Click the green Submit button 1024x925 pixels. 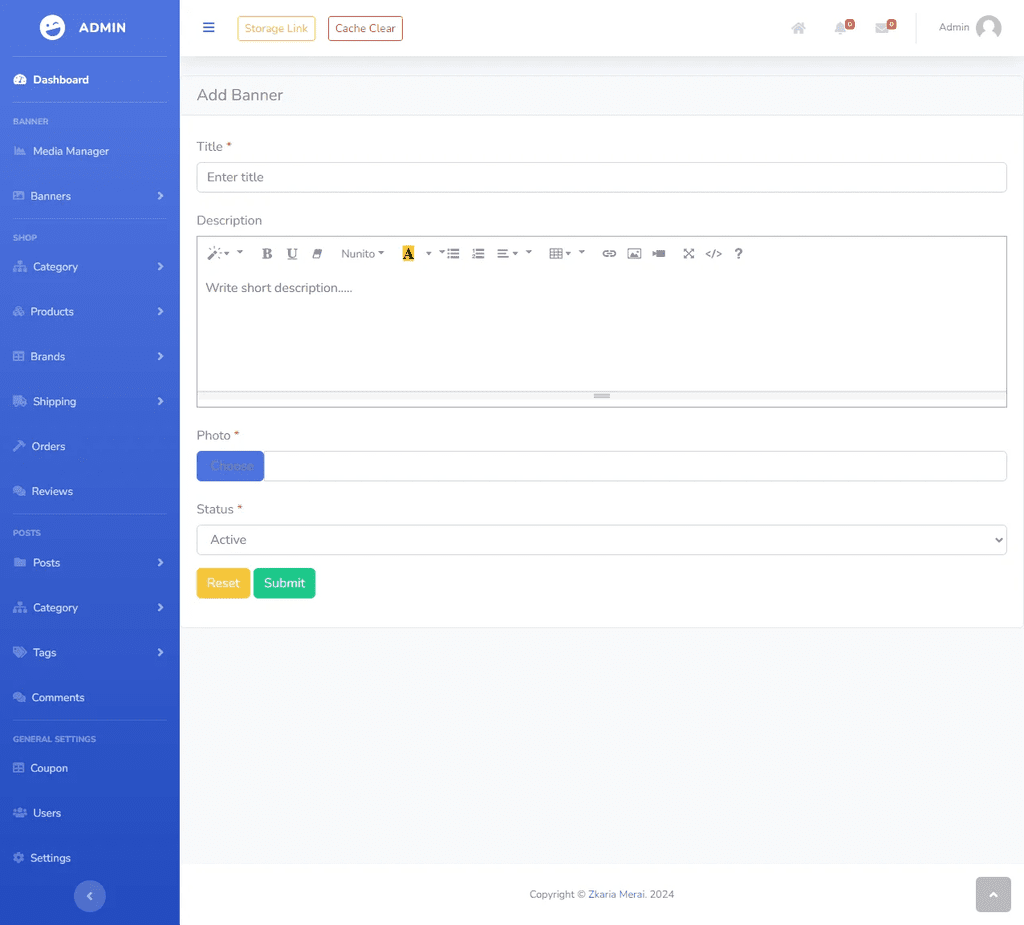[x=284, y=583]
